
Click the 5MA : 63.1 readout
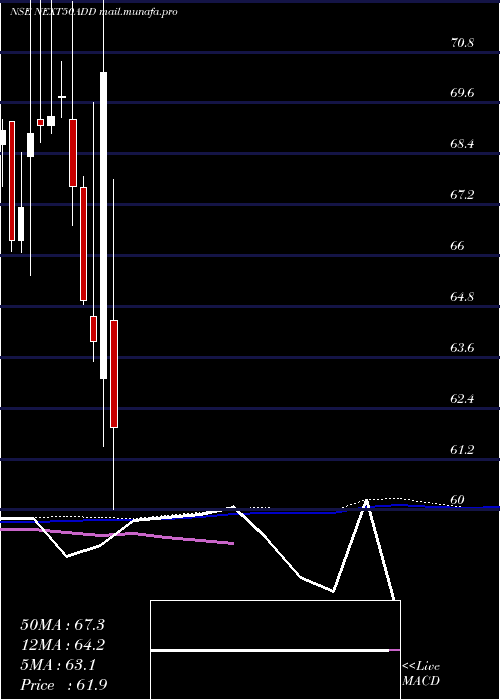(58, 665)
